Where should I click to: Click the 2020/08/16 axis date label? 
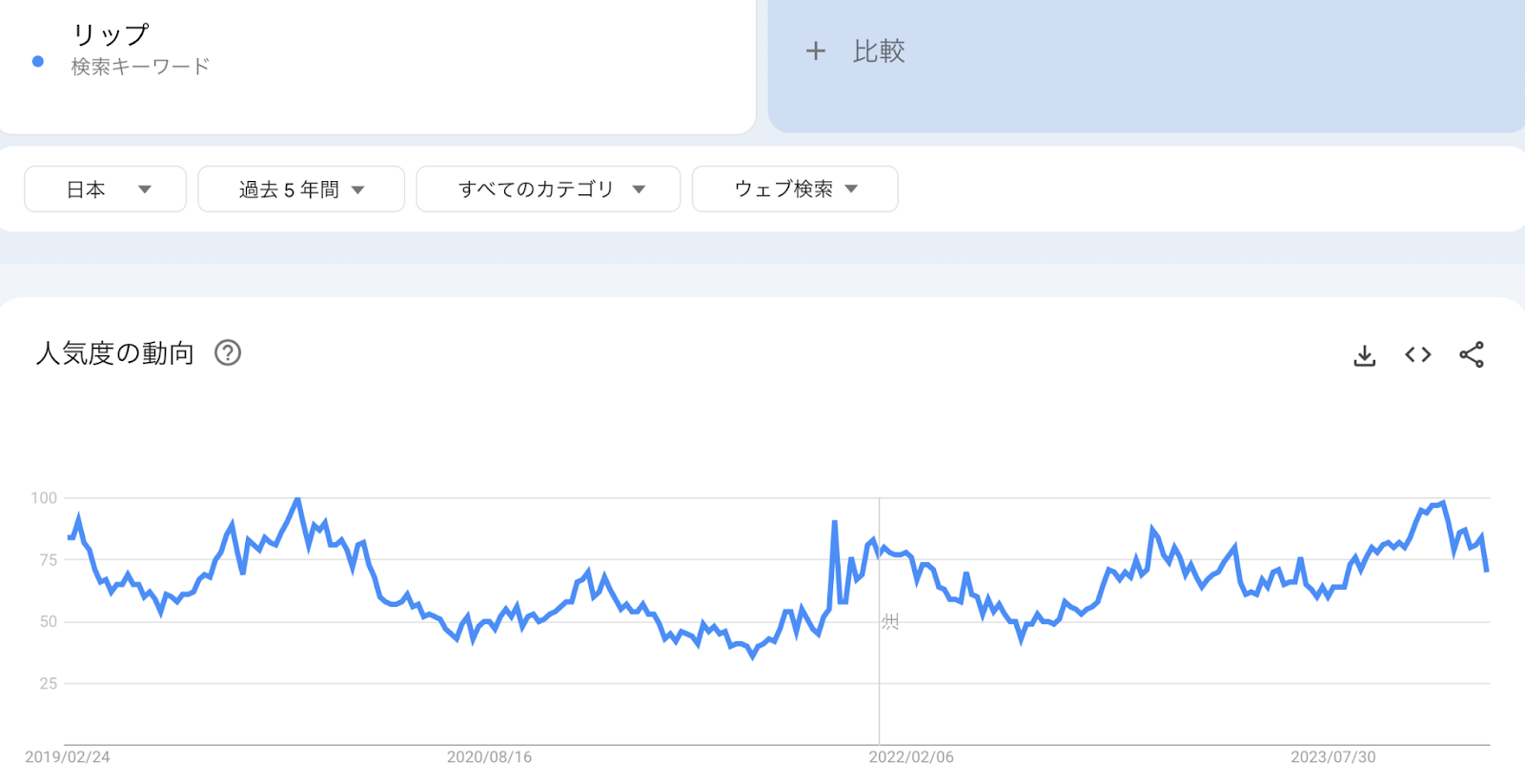tap(489, 757)
